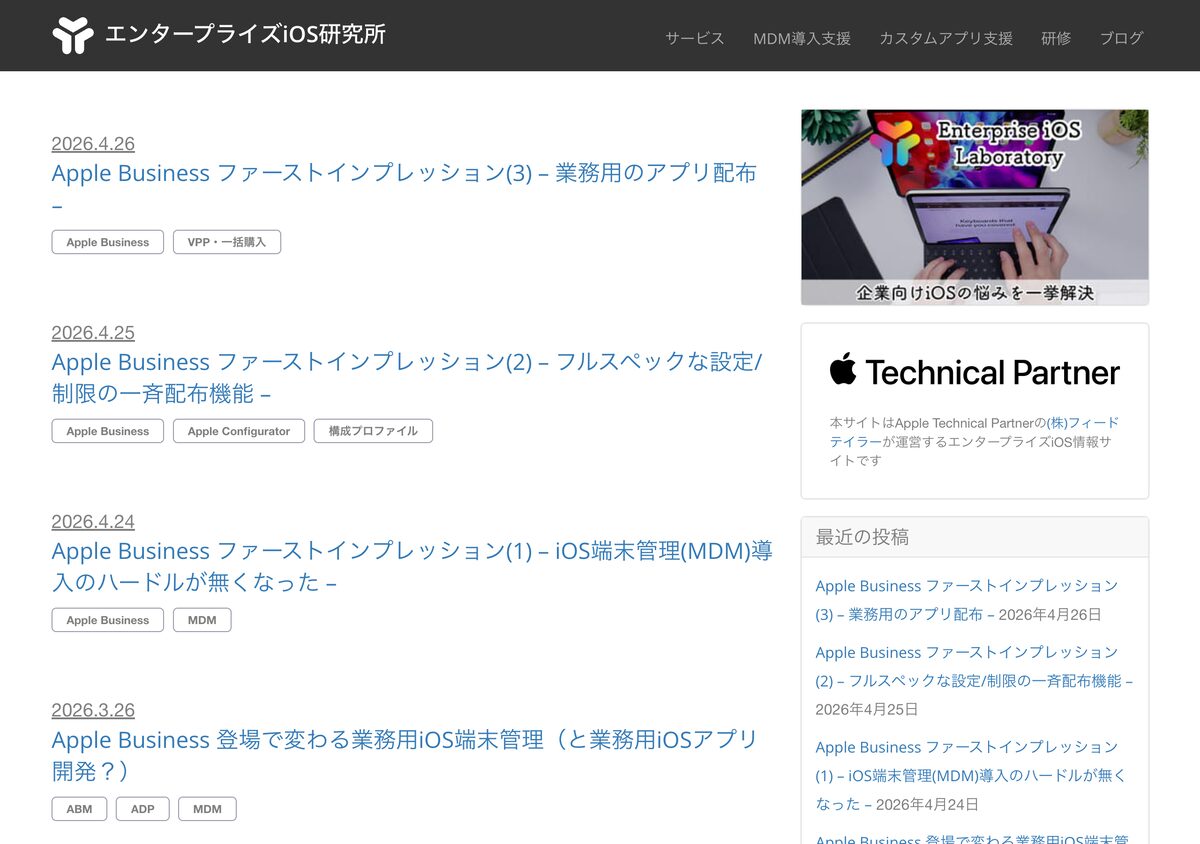This screenshot has width=1200, height=844.
Task: Click the 2026.4.26 post date
Action: pos(93,144)
